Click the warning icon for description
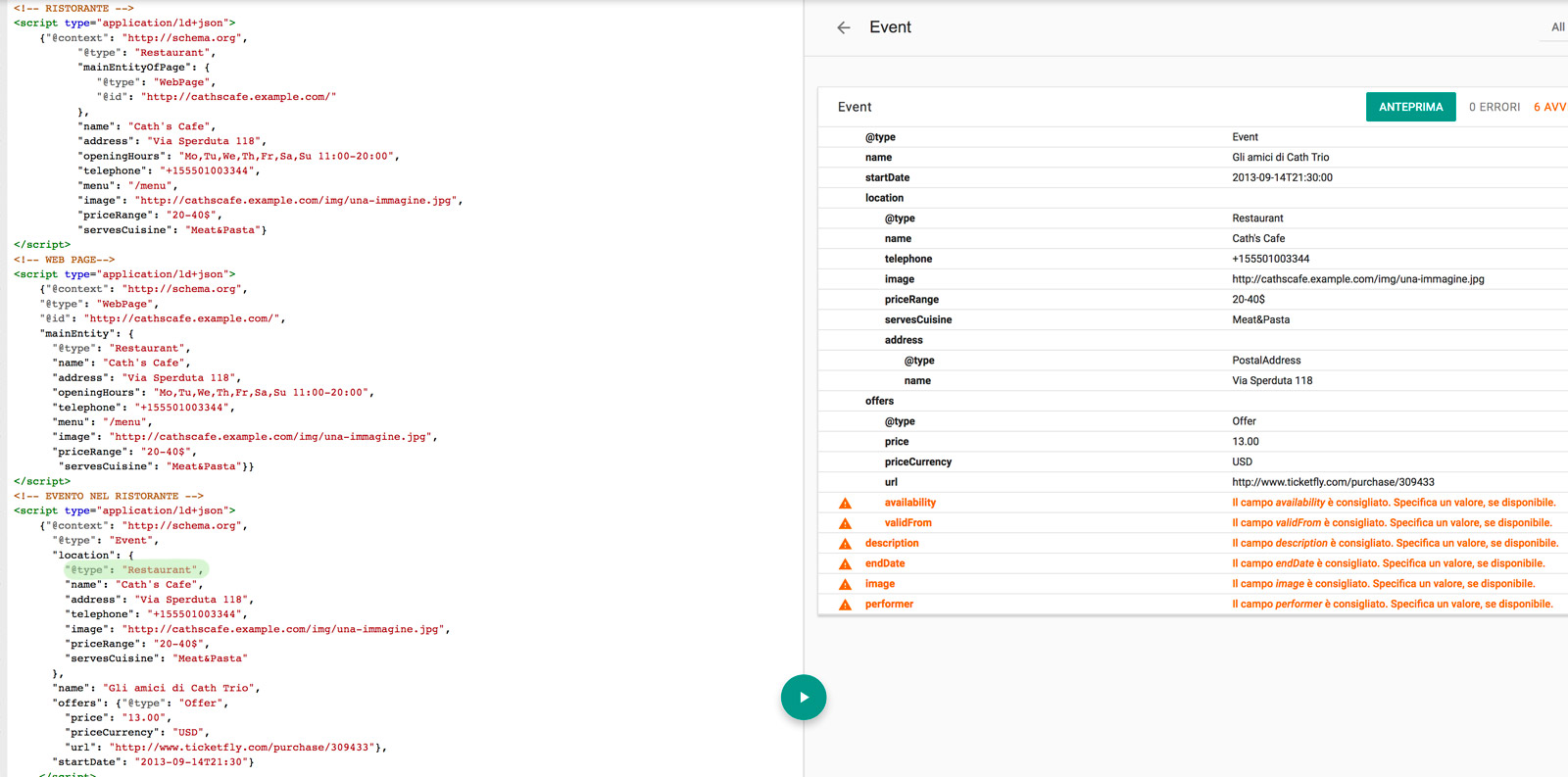Image resolution: width=1568 pixels, height=777 pixels. [845, 544]
